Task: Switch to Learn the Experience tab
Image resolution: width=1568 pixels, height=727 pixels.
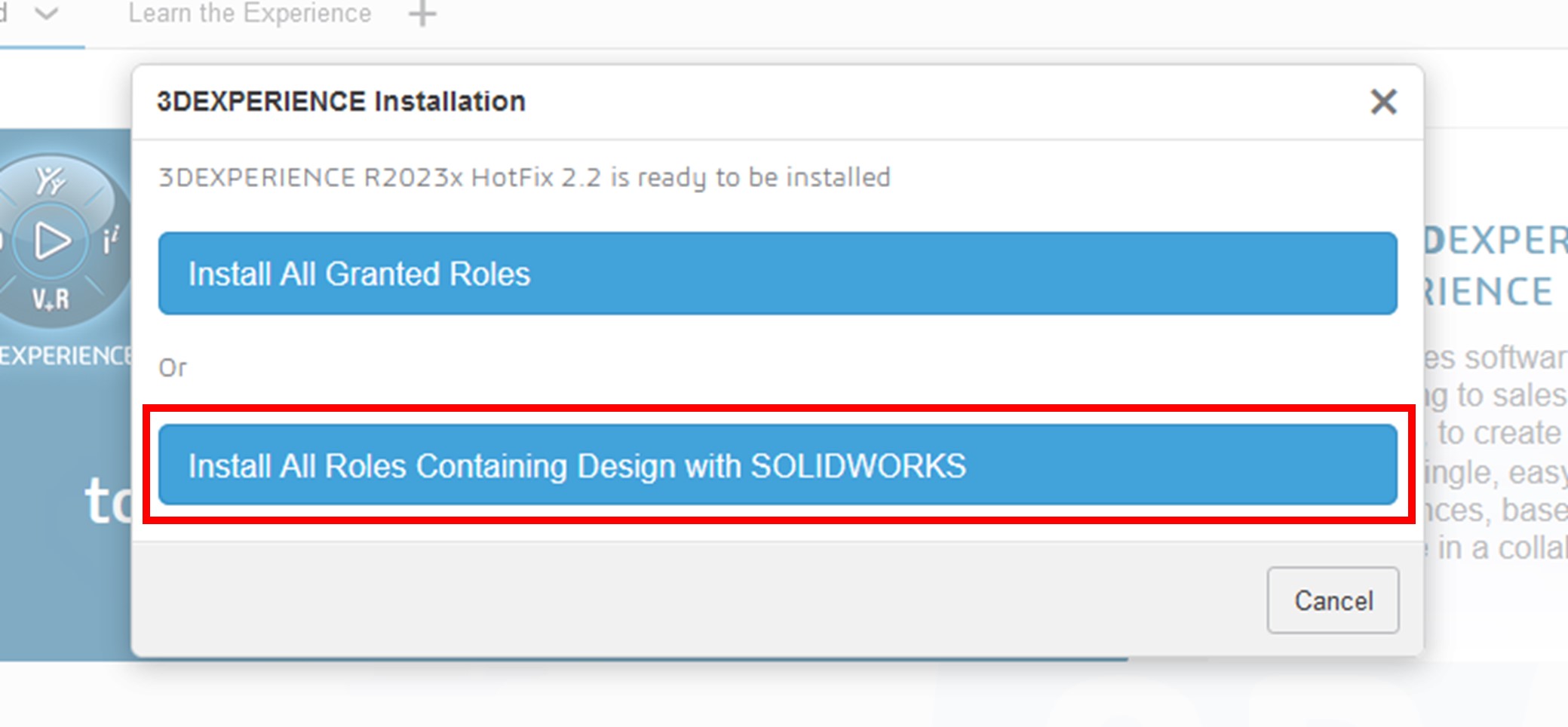Action: (250, 14)
